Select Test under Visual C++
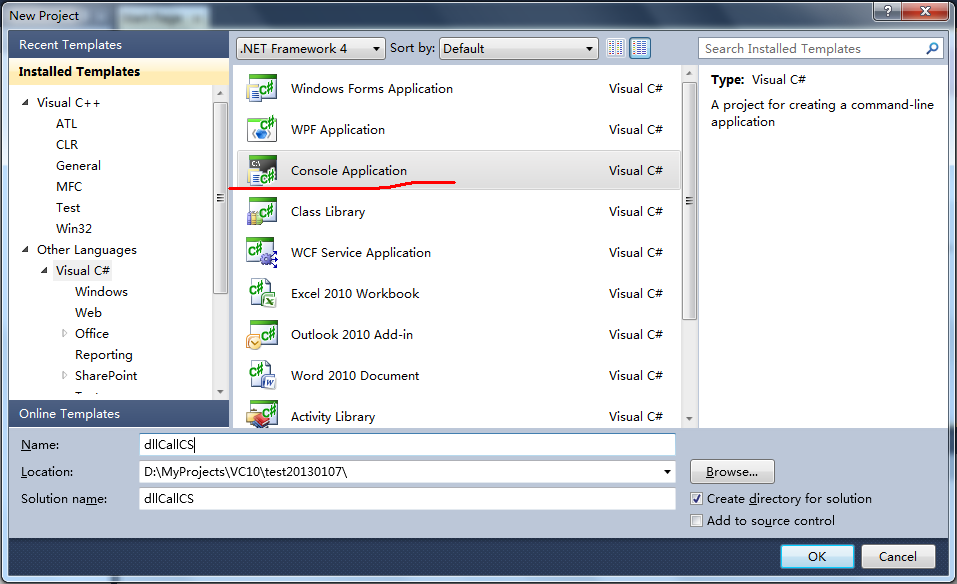Image resolution: width=957 pixels, height=584 pixels. (68, 207)
